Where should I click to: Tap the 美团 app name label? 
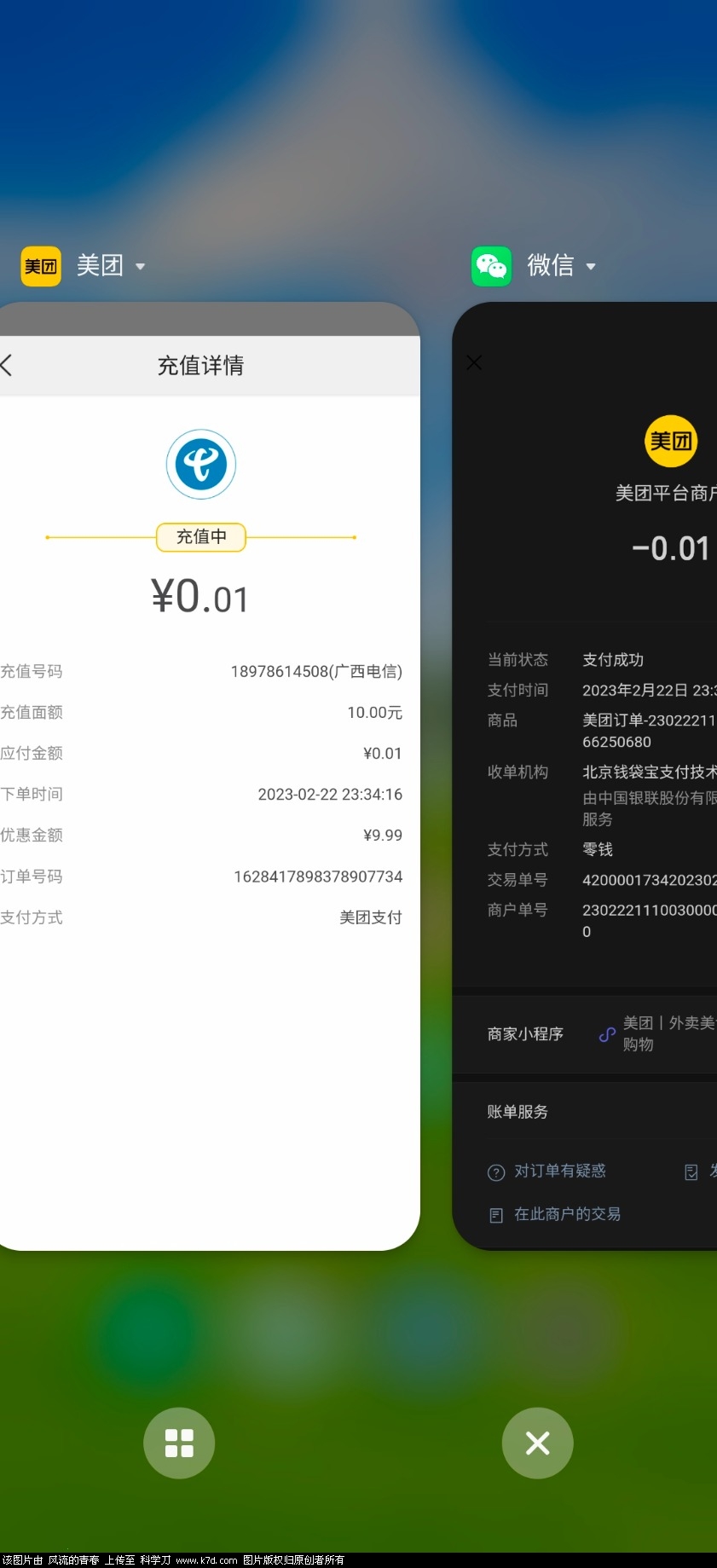coord(100,266)
